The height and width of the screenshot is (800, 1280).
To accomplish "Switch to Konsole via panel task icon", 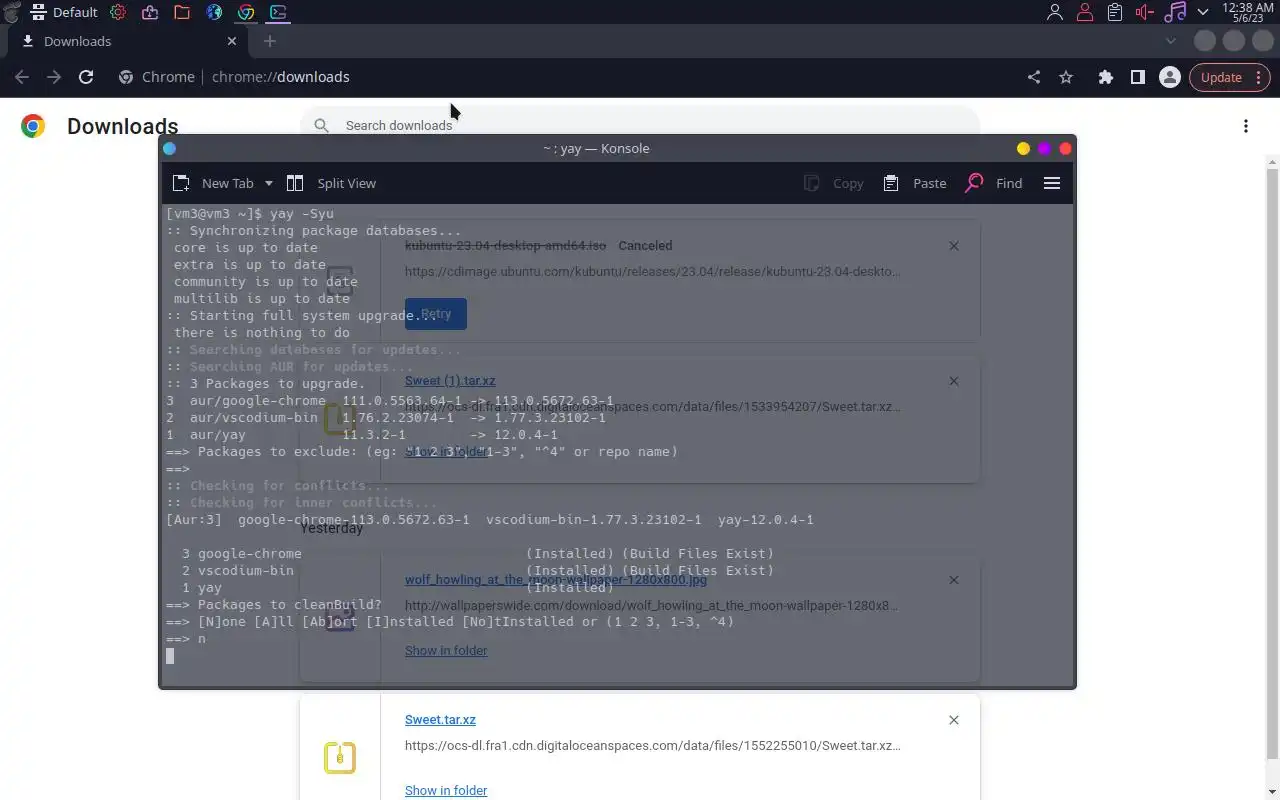I will click(278, 12).
